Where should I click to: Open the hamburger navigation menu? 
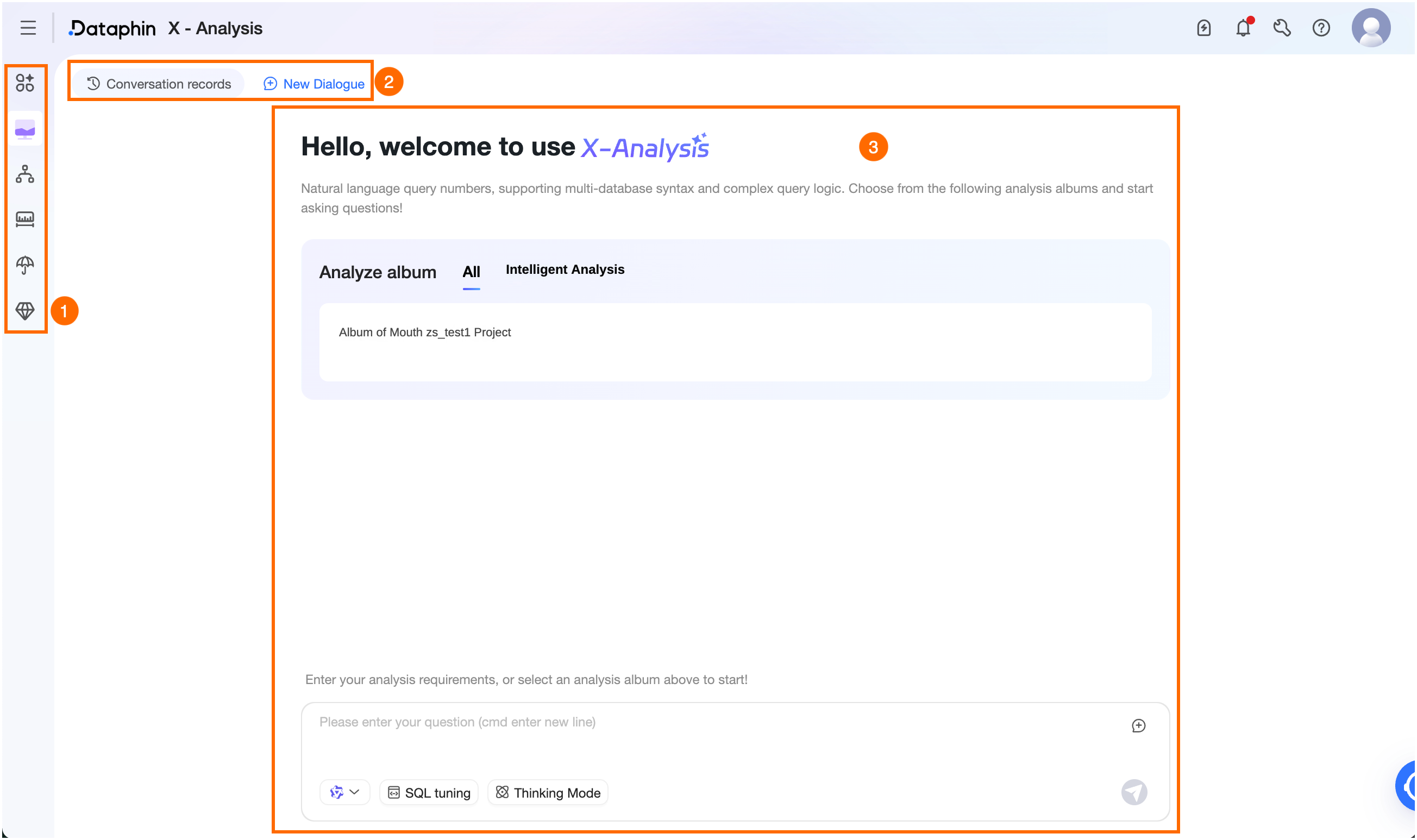click(x=28, y=28)
